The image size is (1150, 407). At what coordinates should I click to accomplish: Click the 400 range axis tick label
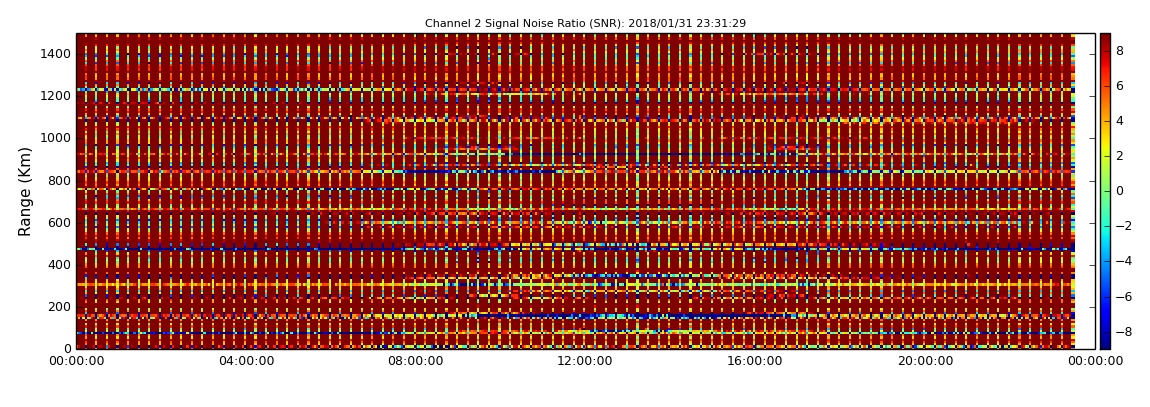click(x=58, y=265)
